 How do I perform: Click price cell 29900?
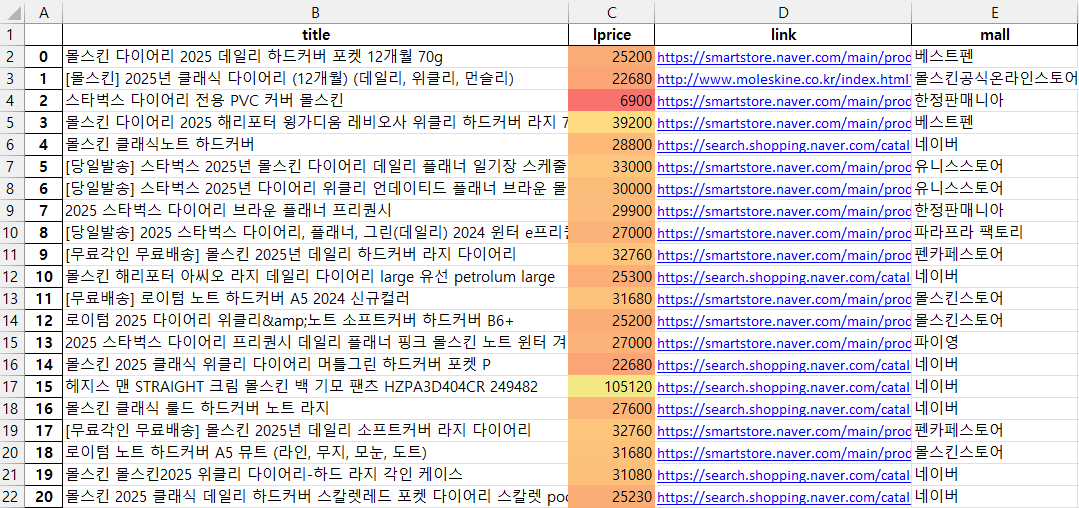(x=611, y=211)
